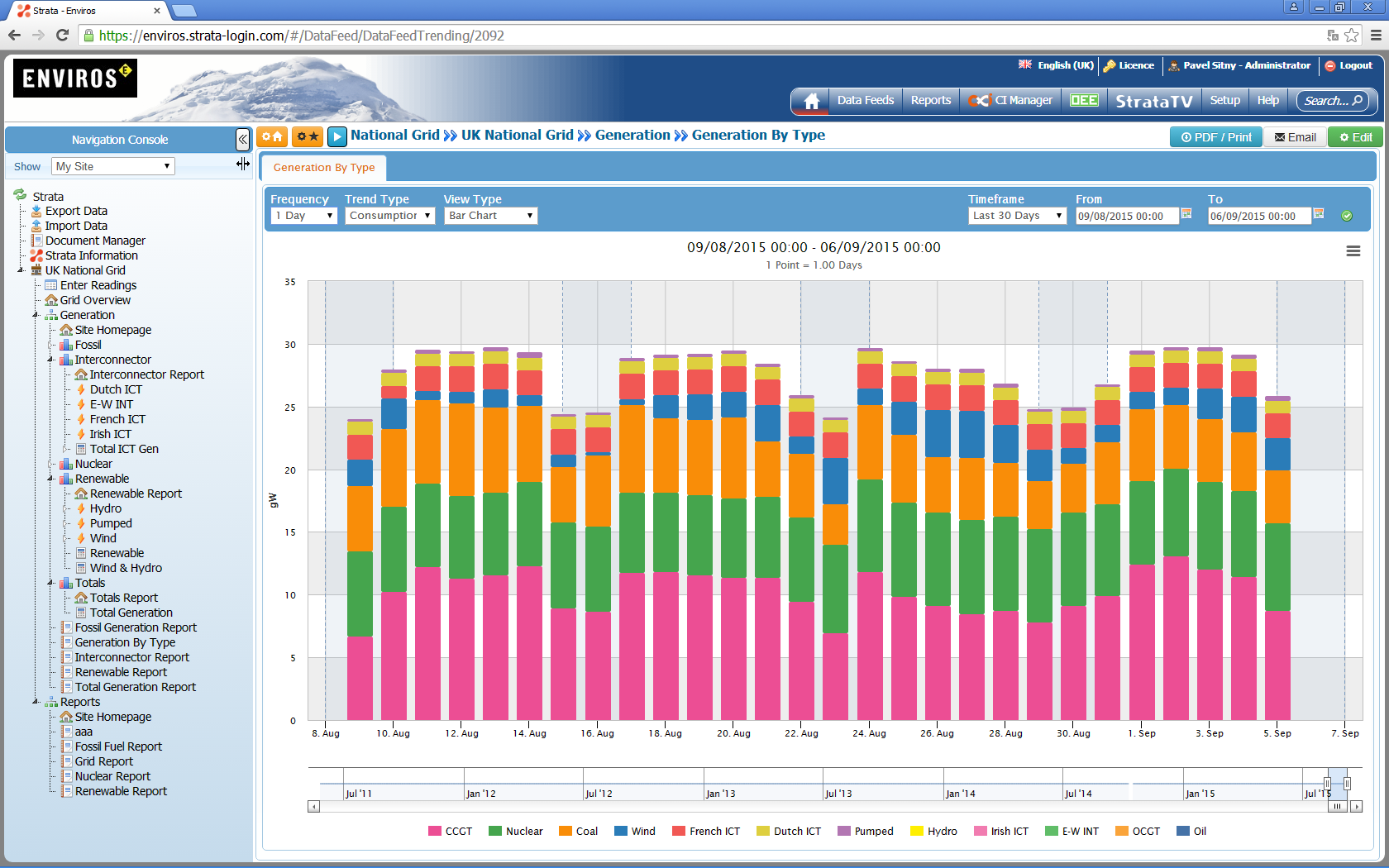The height and width of the screenshot is (868, 1389).
Task: Click the Home icon in main navigation
Action: click(811, 101)
